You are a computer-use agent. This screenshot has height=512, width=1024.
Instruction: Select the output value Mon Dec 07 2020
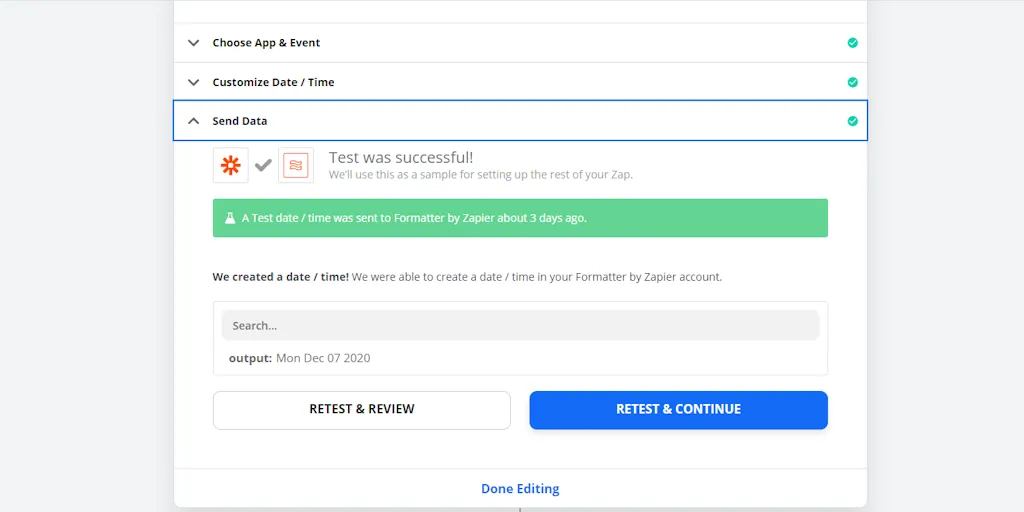click(323, 358)
